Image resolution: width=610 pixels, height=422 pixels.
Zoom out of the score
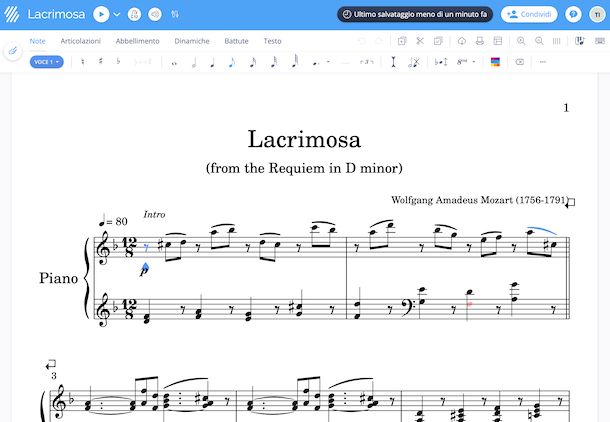click(539, 41)
